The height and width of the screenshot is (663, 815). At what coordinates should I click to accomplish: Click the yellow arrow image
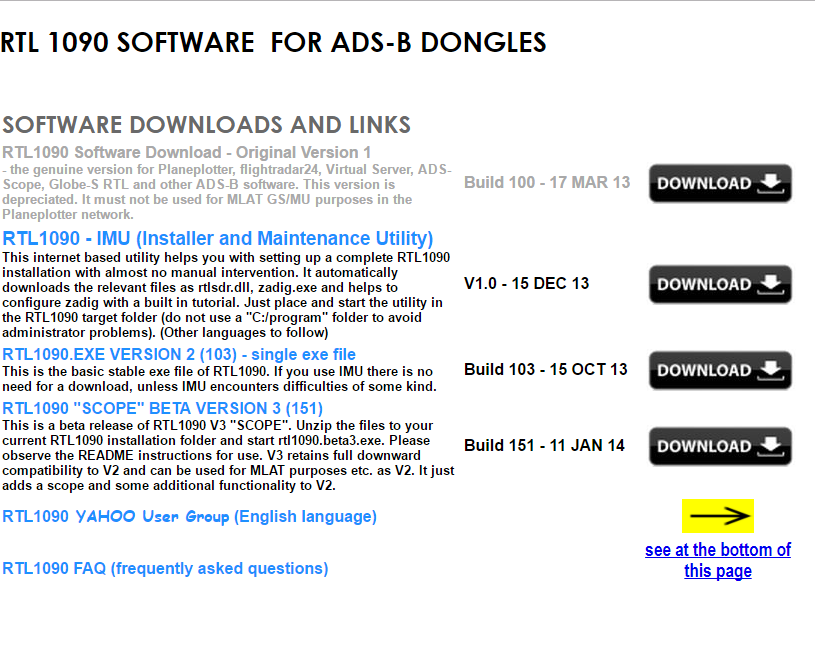718,516
